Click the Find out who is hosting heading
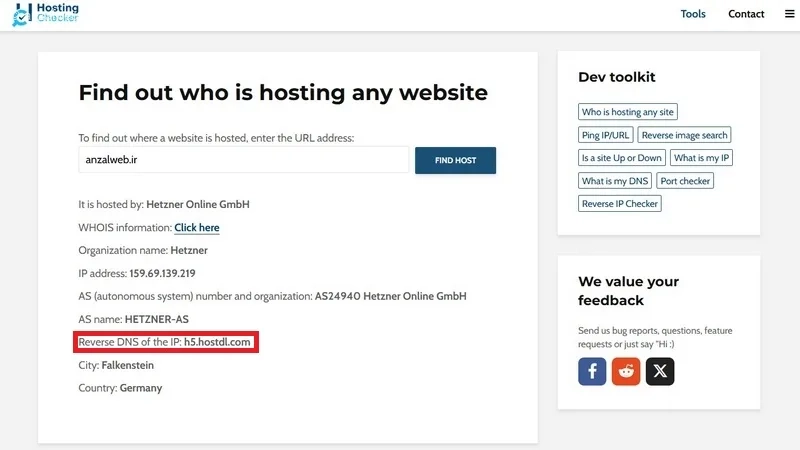 coord(283,93)
